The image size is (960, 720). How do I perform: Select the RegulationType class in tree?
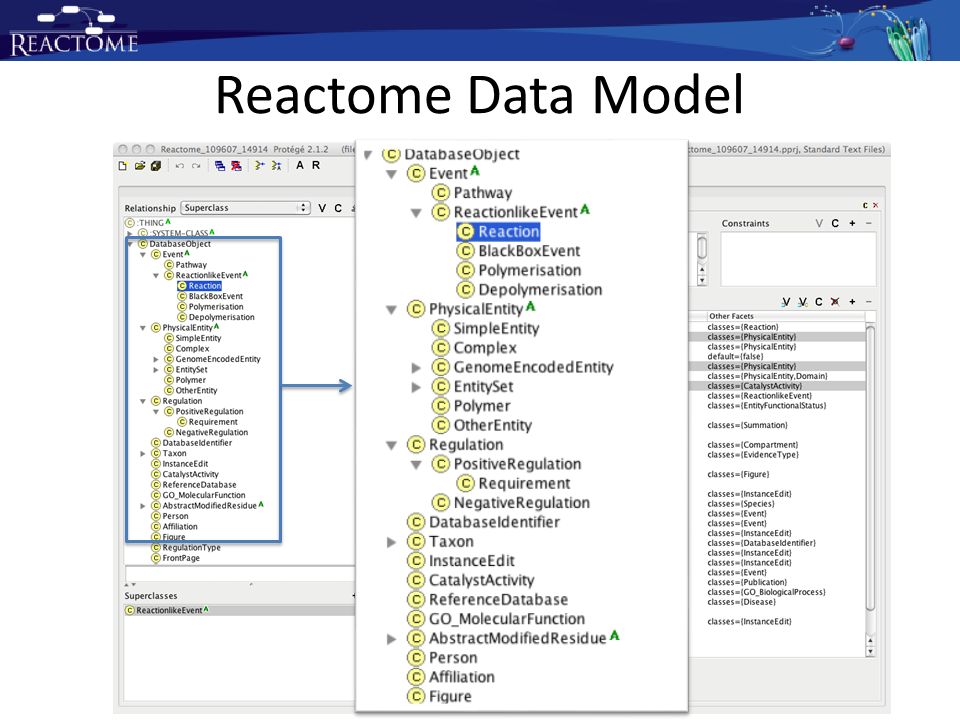(186, 547)
